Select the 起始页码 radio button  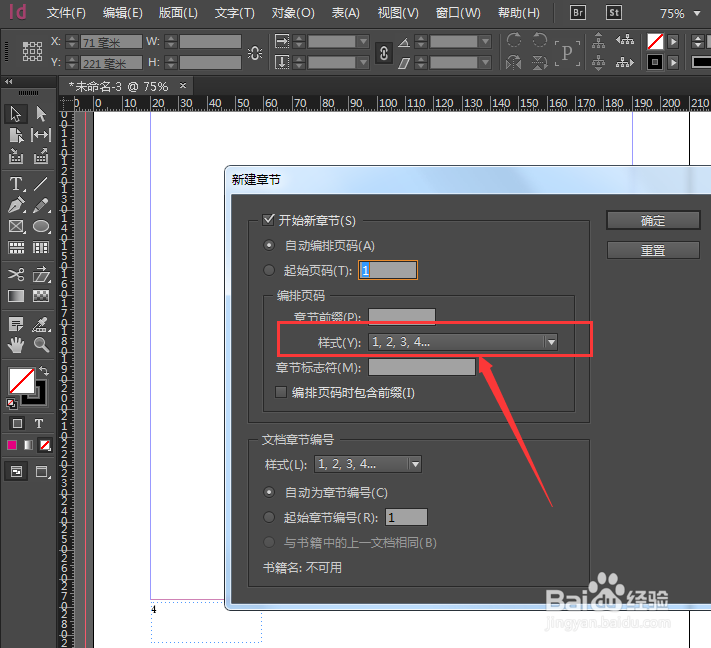click(268, 270)
